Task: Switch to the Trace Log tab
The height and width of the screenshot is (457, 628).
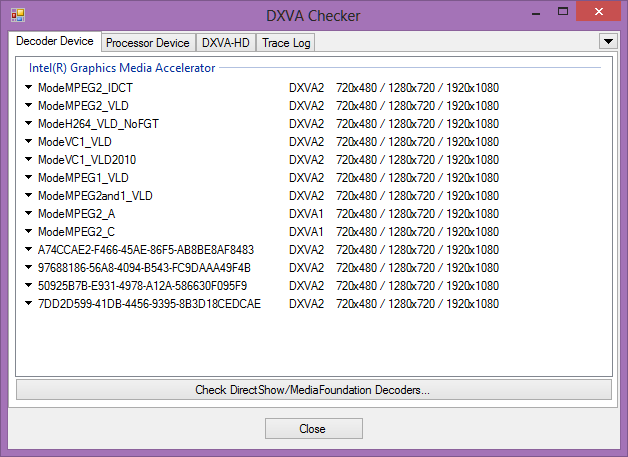Action: [286, 43]
